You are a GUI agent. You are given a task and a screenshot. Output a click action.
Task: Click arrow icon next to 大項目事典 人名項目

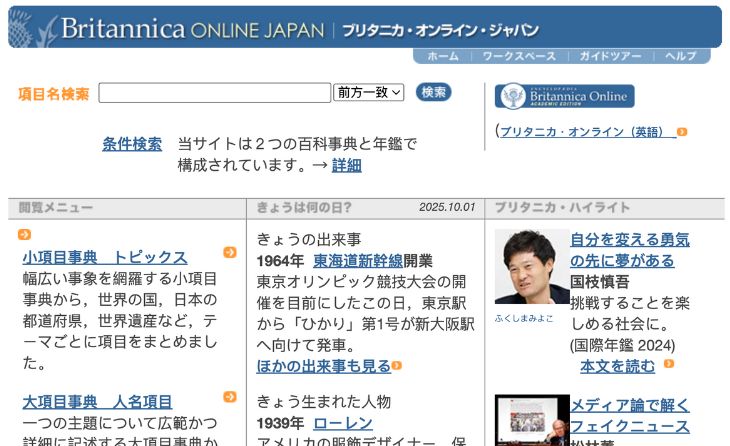230,397
